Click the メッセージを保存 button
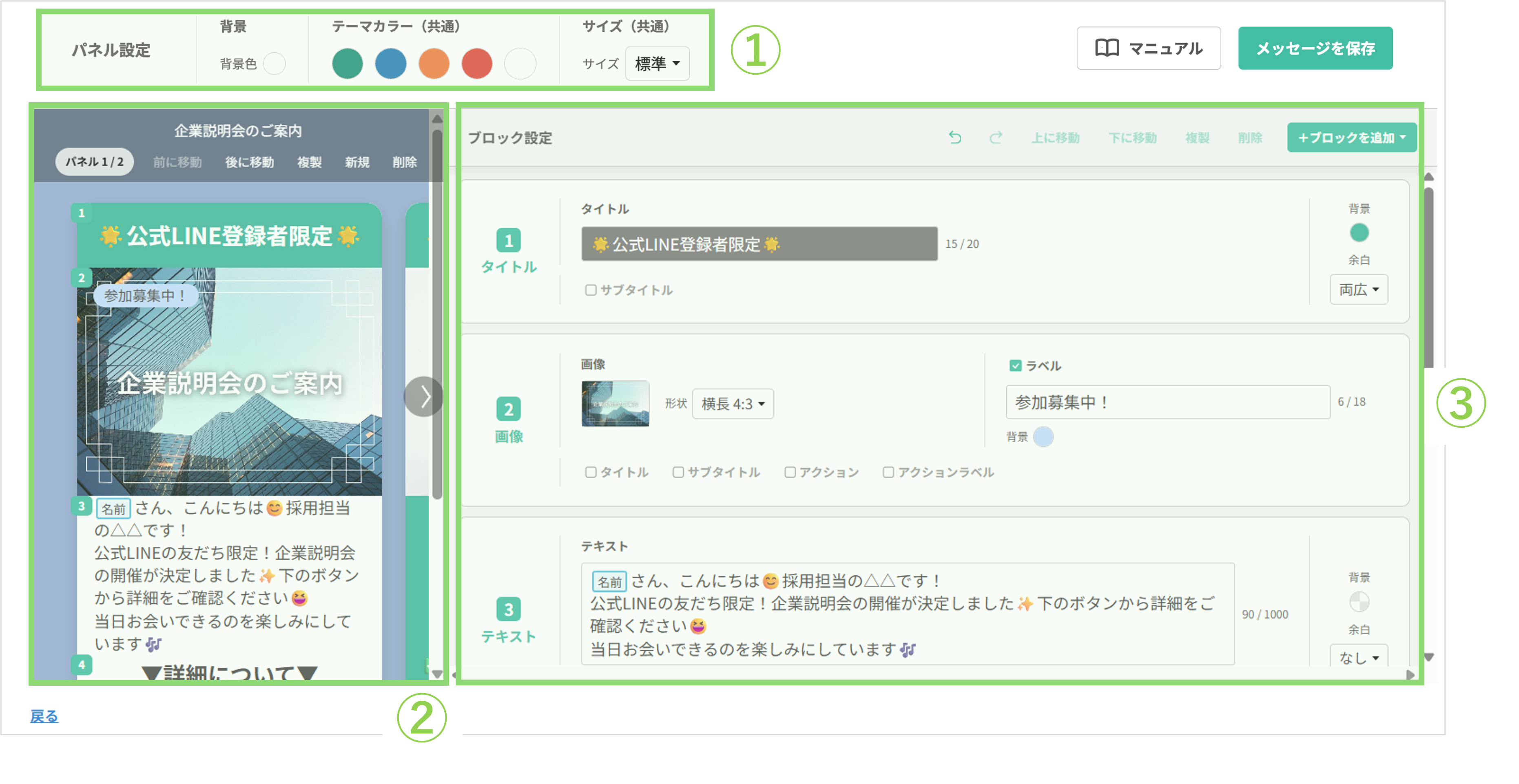1519x784 pixels. [x=1315, y=49]
